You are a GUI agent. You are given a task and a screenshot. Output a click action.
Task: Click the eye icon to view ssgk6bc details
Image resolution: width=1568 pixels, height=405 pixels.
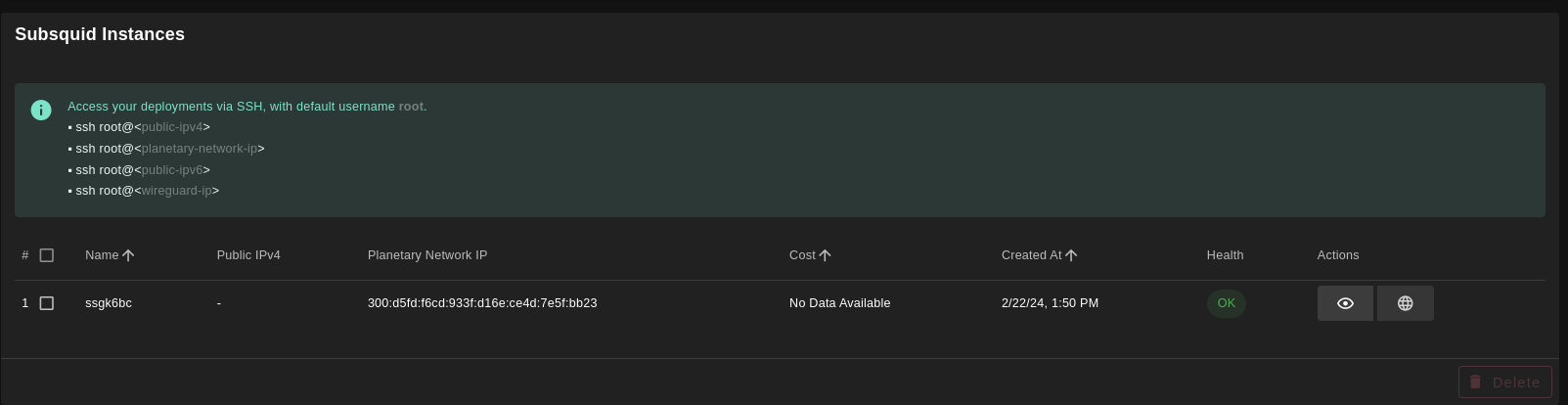click(x=1345, y=303)
